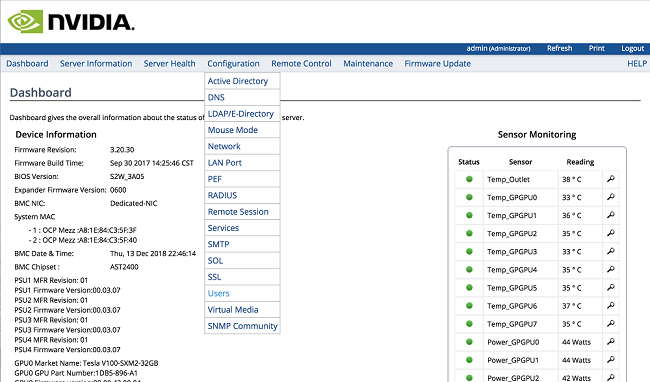Select SNMP Community menu entry
Image resolution: width=650 pixels, height=382 pixels.
click(242, 326)
